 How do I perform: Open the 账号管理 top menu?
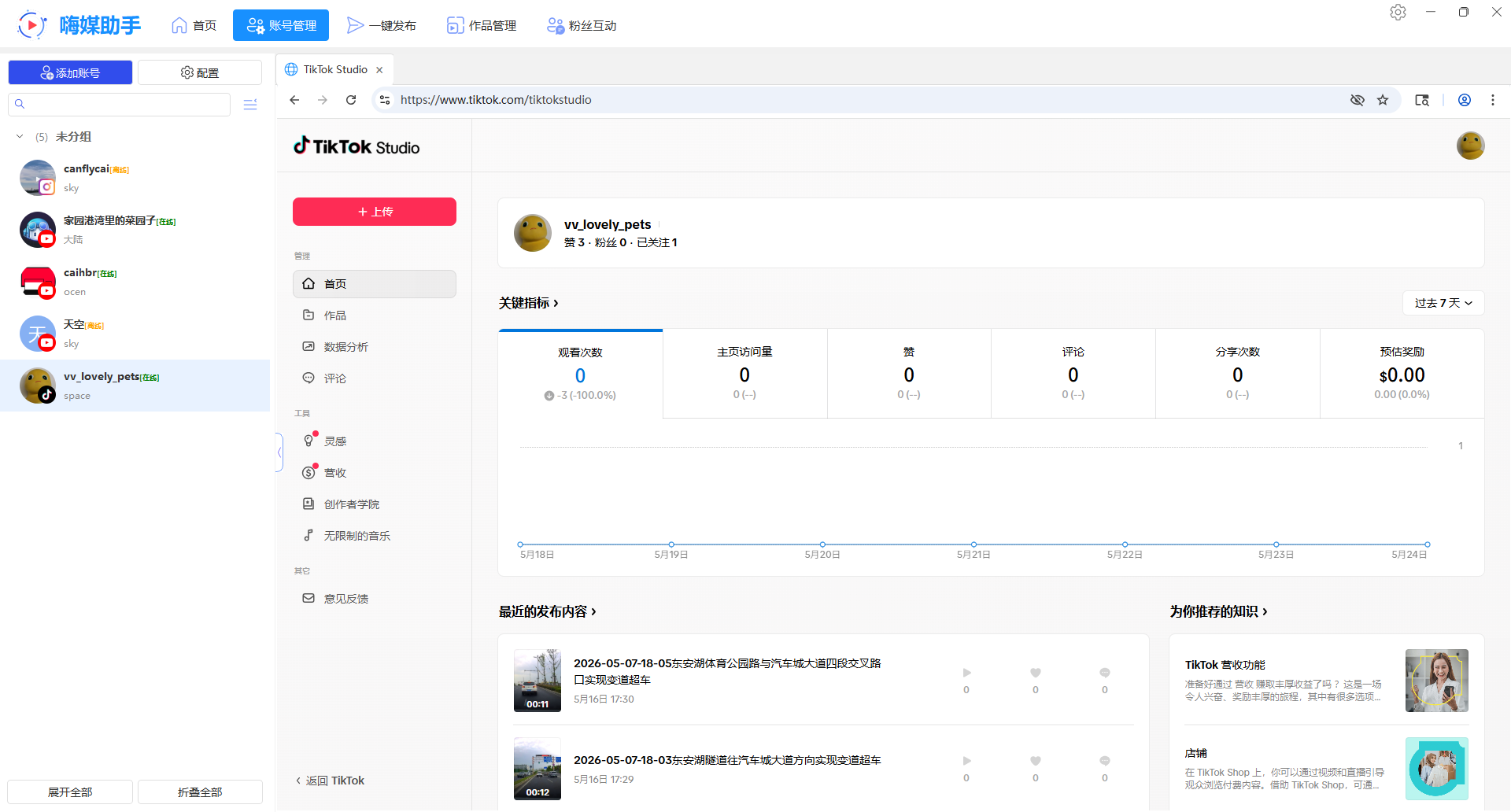281,25
